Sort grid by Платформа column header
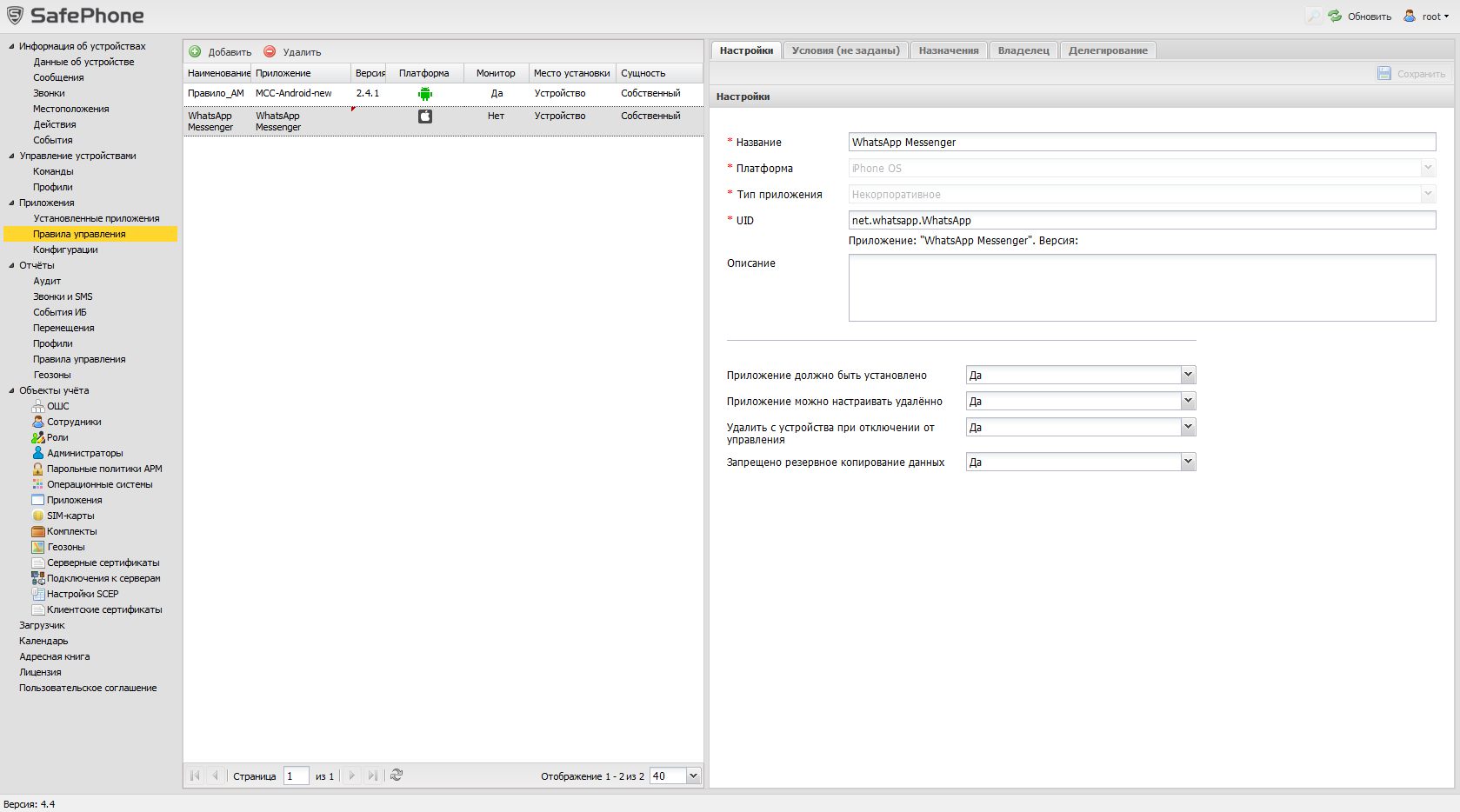This screenshot has height=812, width=1460. tap(424, 73)
